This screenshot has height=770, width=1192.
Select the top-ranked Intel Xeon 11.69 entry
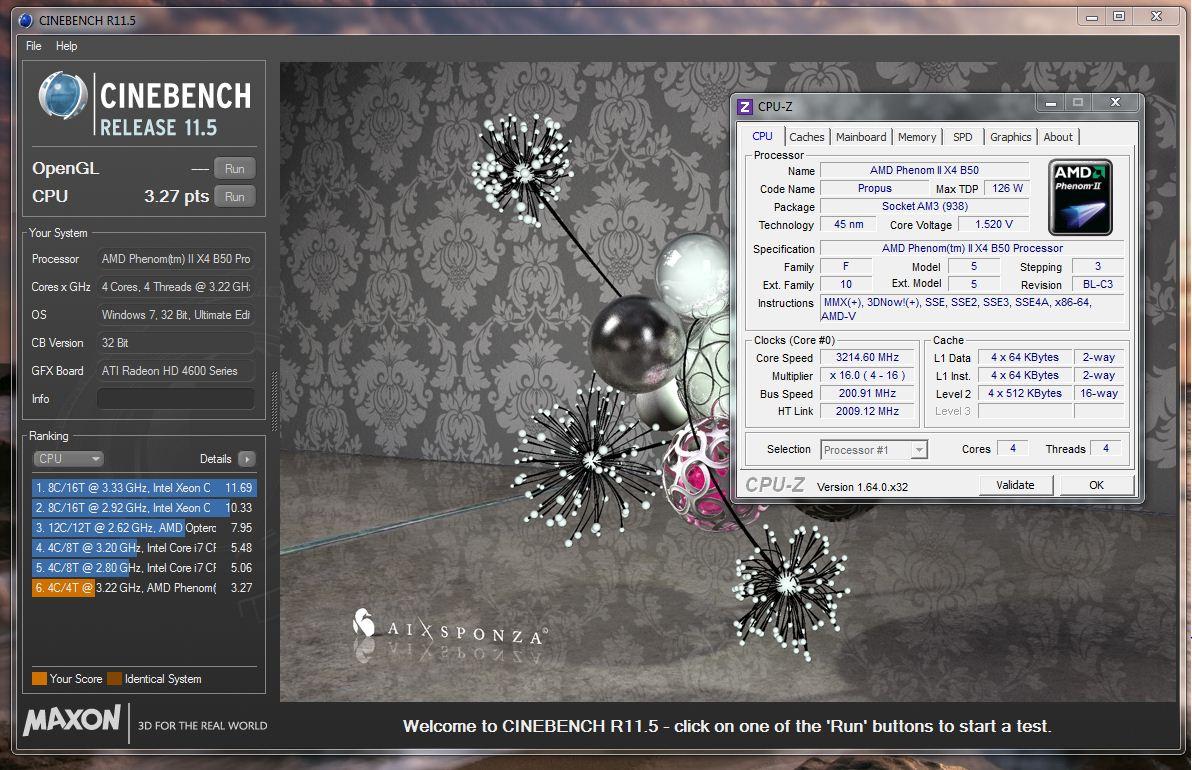[x=144, y=488]
